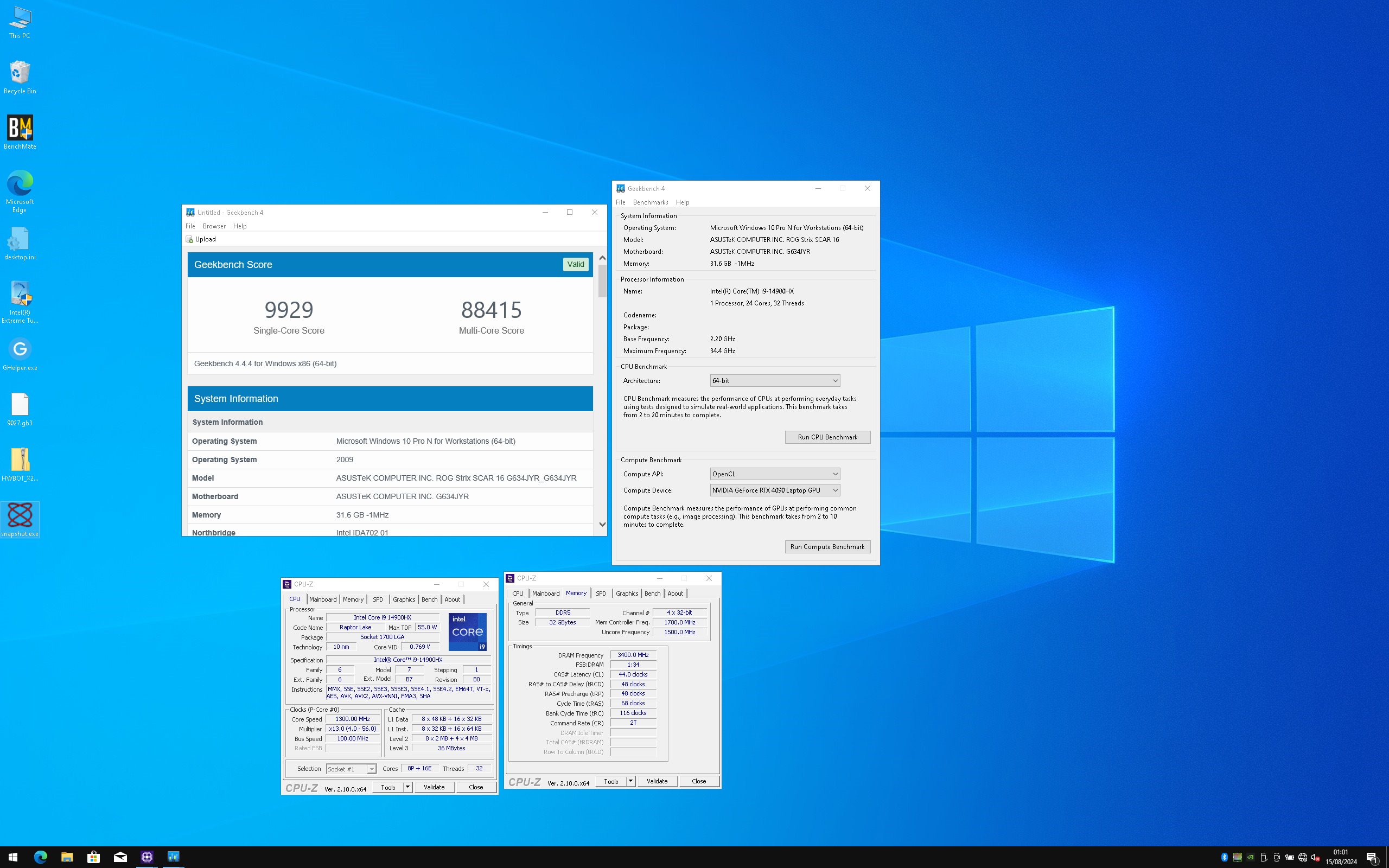Viewport: 1389px width, 868px height.
Task: Click the Geekbench results scrollbar thumb
Action: [x=602, y=282]
